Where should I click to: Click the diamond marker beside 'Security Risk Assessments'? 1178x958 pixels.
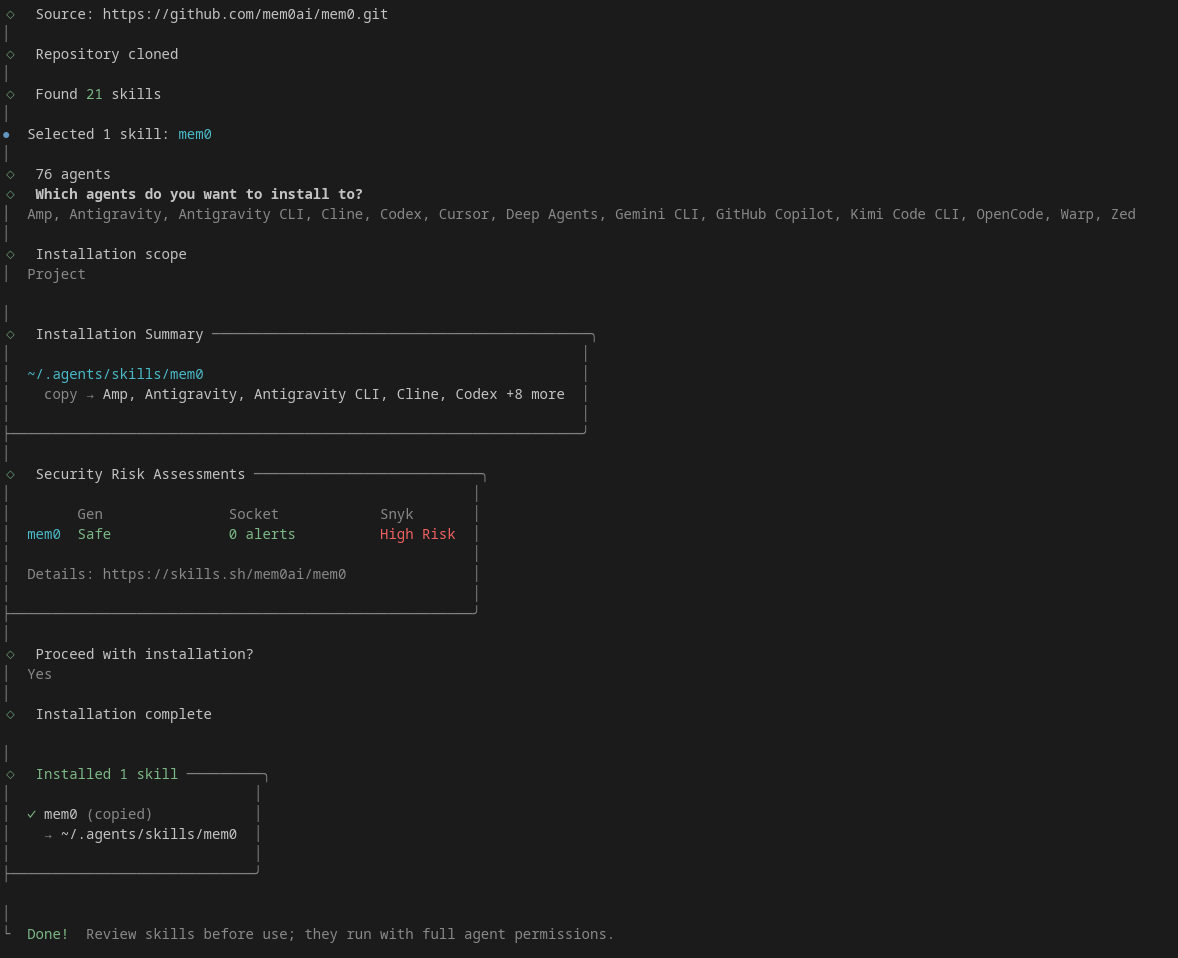[x=11, y=475]
